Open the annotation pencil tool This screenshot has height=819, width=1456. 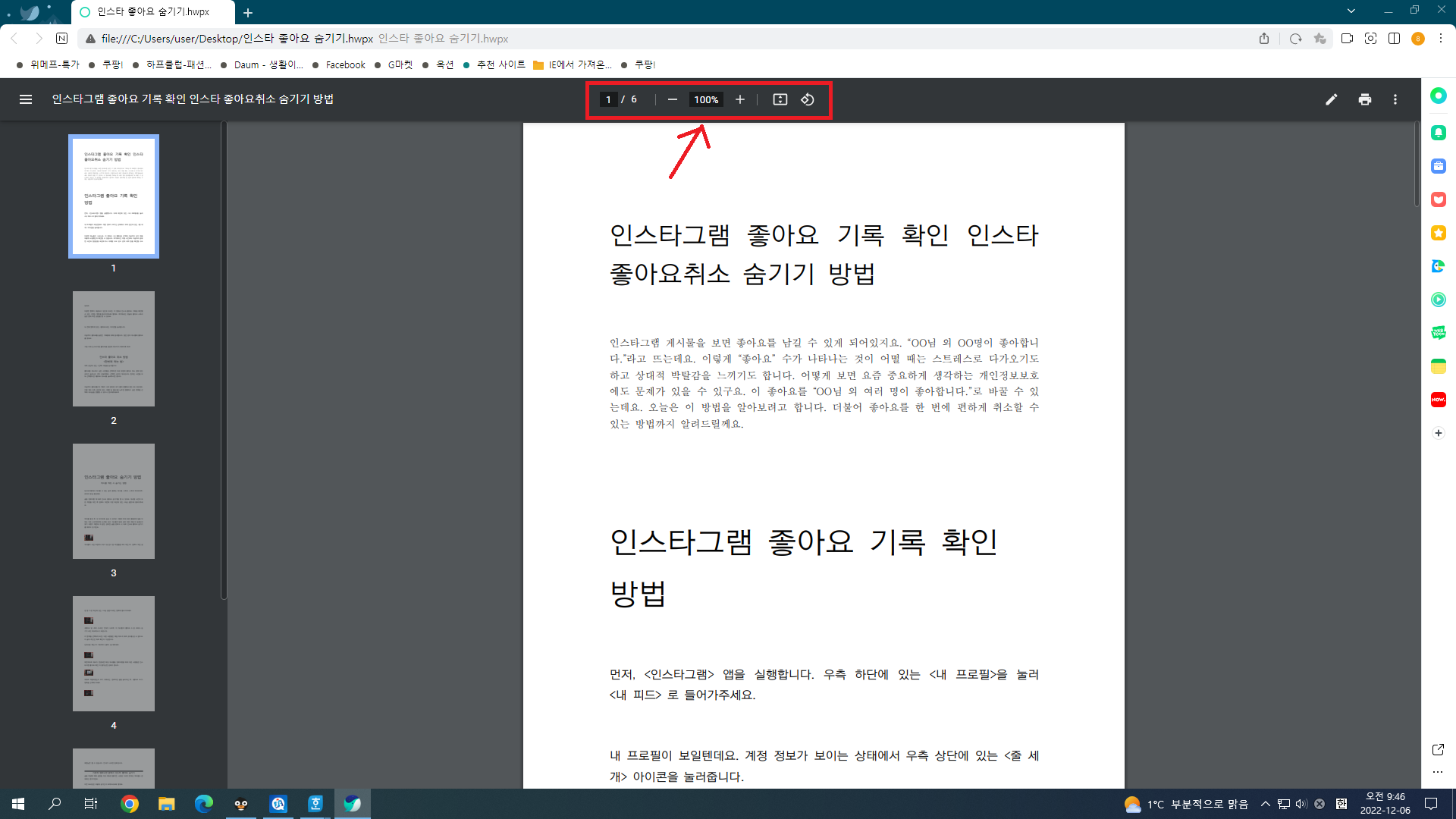coord(1331,99)
